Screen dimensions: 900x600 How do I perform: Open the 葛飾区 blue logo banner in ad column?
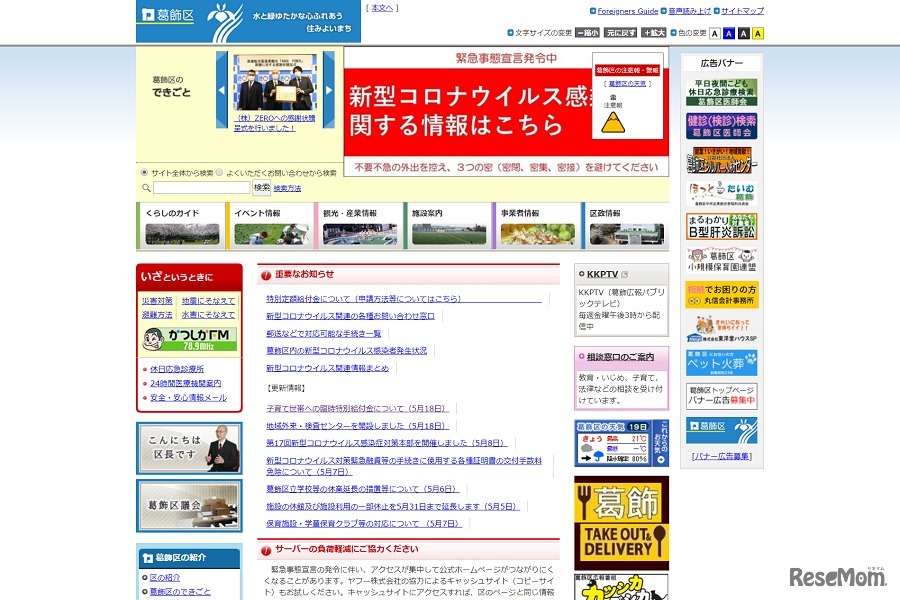[x=721, y=431]
